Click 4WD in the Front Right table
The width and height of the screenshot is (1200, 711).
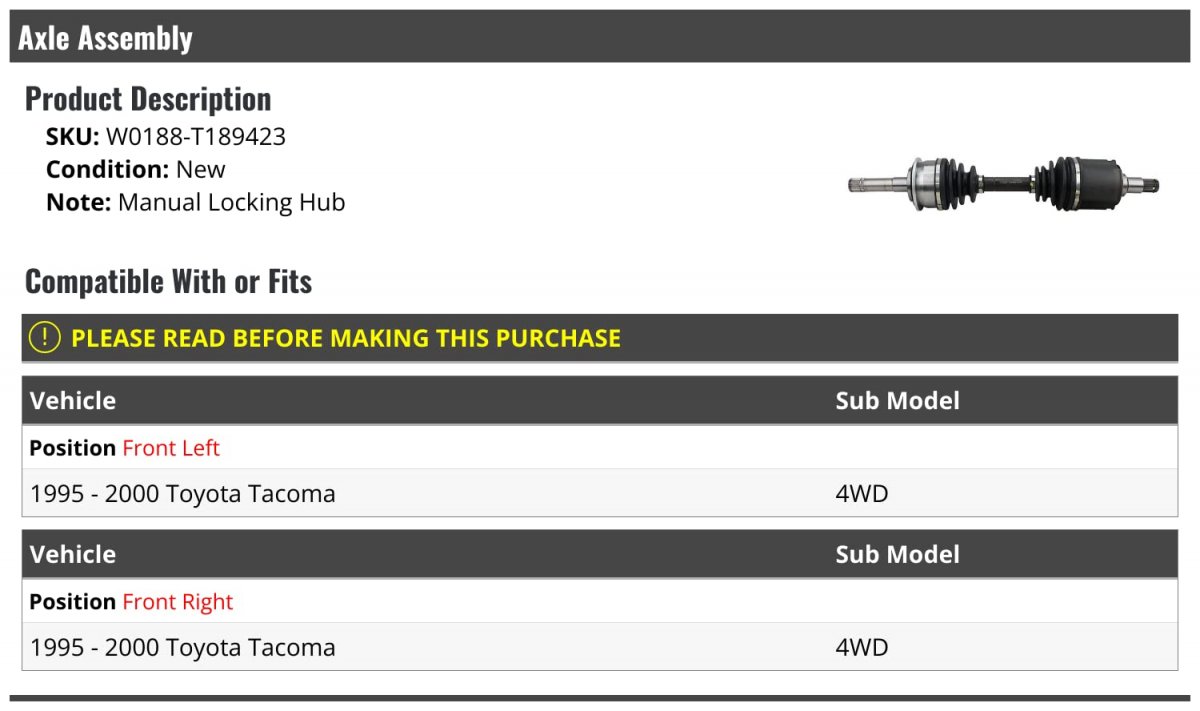click(861, 647)
